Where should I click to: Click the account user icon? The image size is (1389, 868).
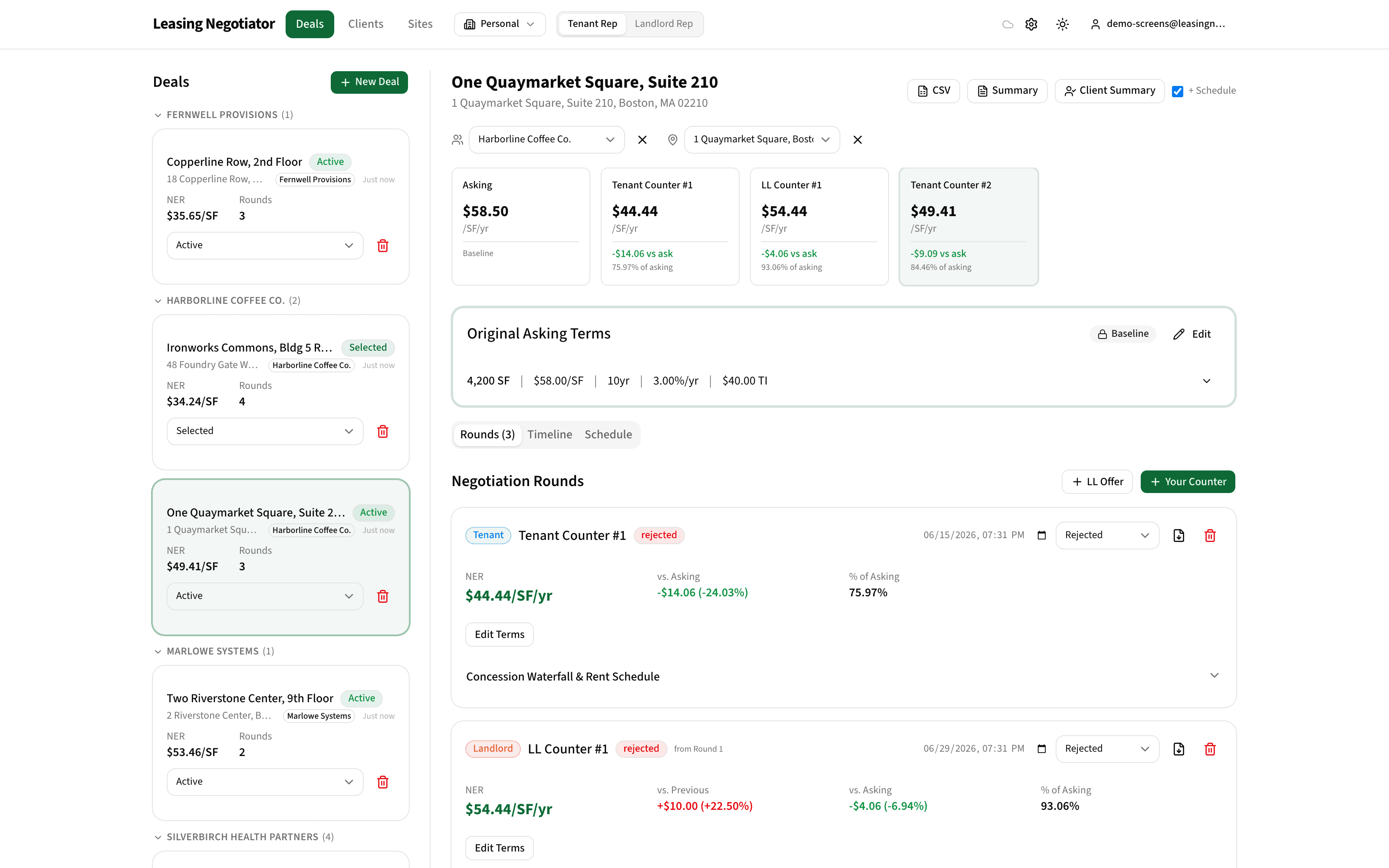pyautogui.click(x=1095, y=24)
